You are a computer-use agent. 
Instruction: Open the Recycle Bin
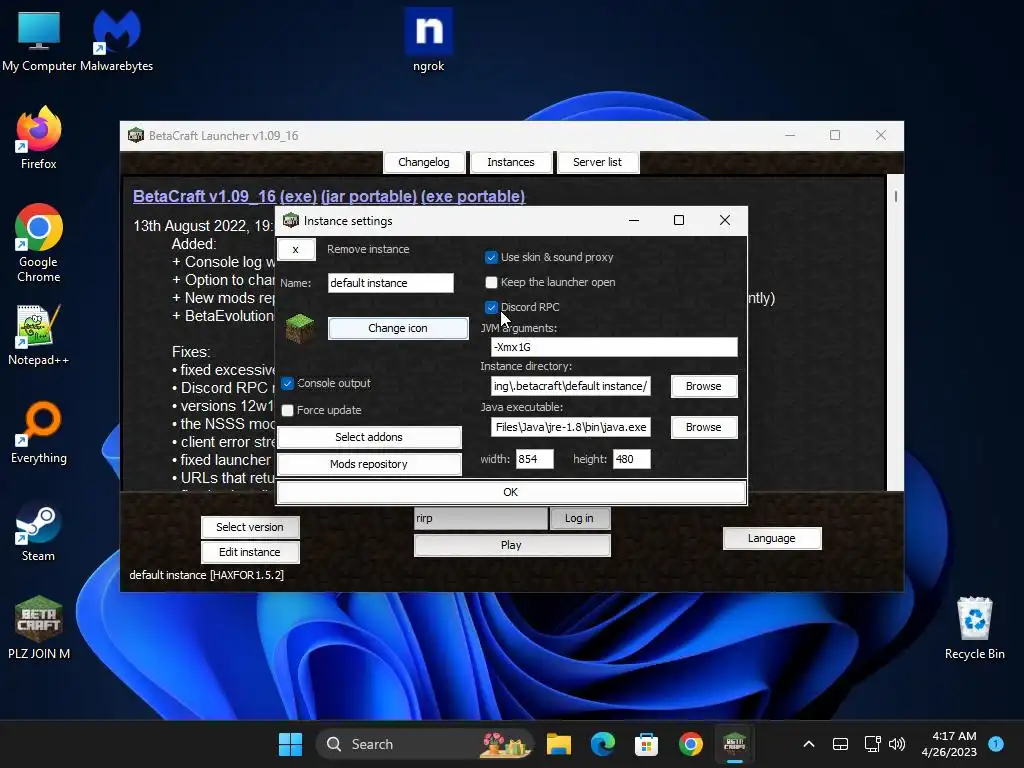(974, 628)
